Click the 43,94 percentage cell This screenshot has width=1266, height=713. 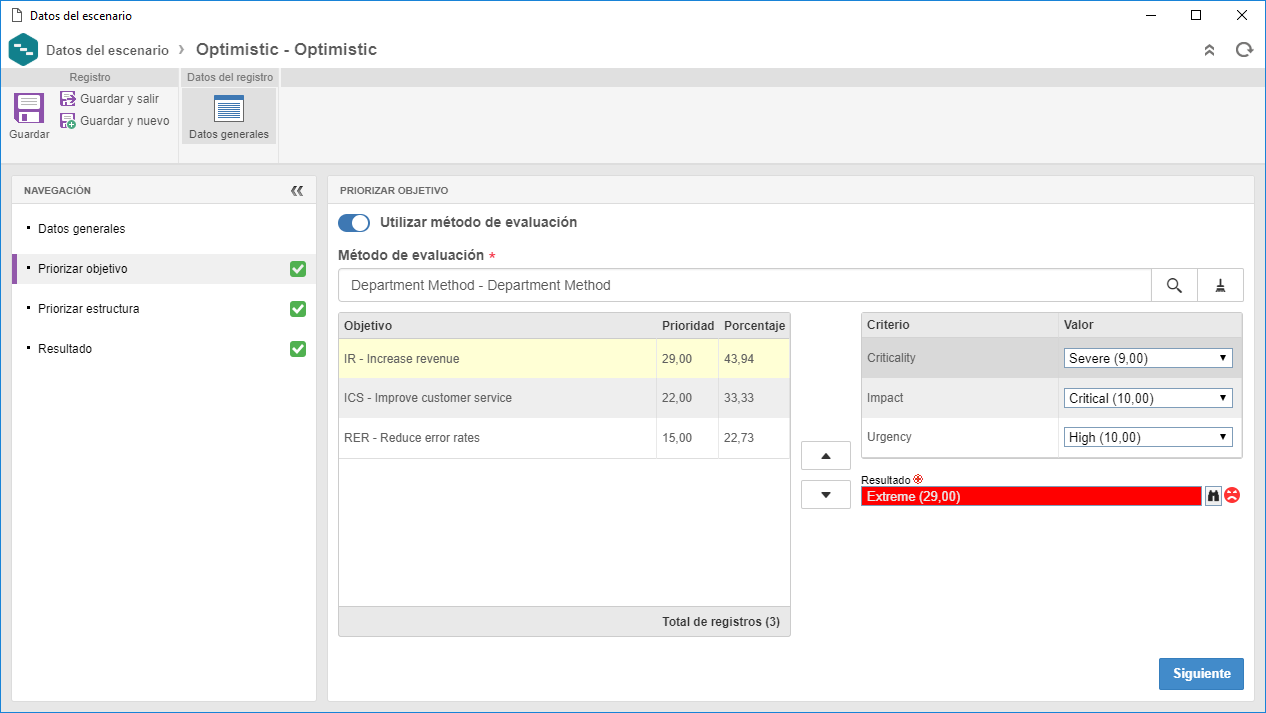[x=755, y=358]
